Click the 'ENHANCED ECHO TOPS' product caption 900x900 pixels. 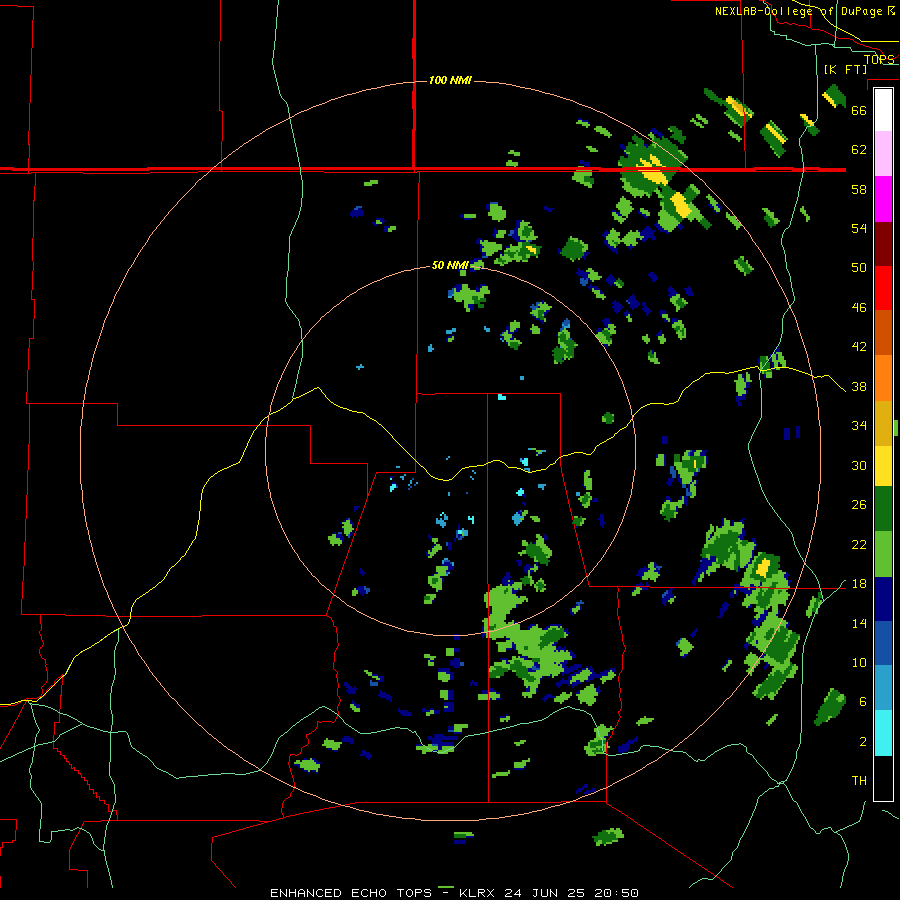point(351,893)
